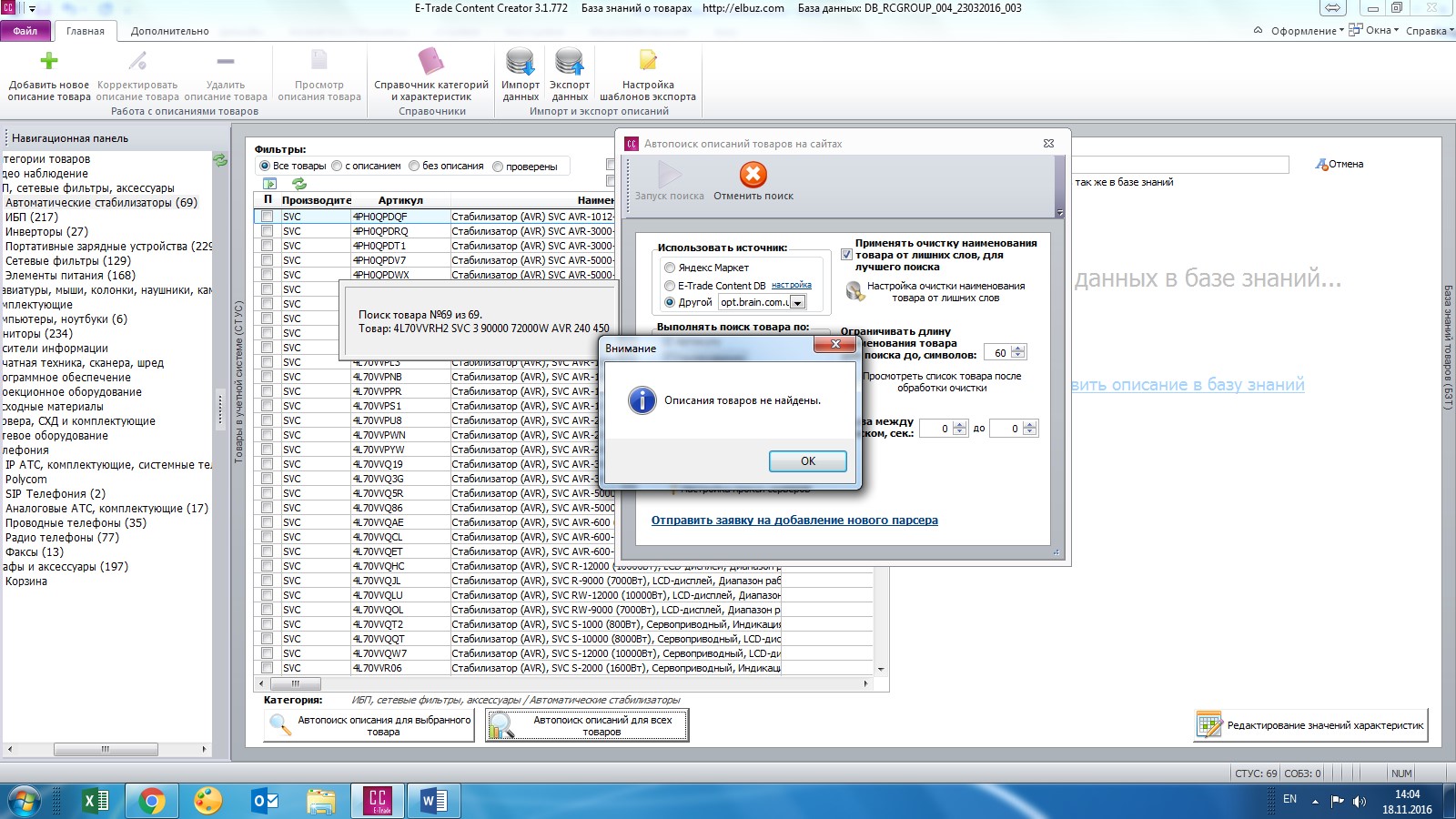Click the vertical tab Товары в учетной системе (СТУС)

click(239, 382)
